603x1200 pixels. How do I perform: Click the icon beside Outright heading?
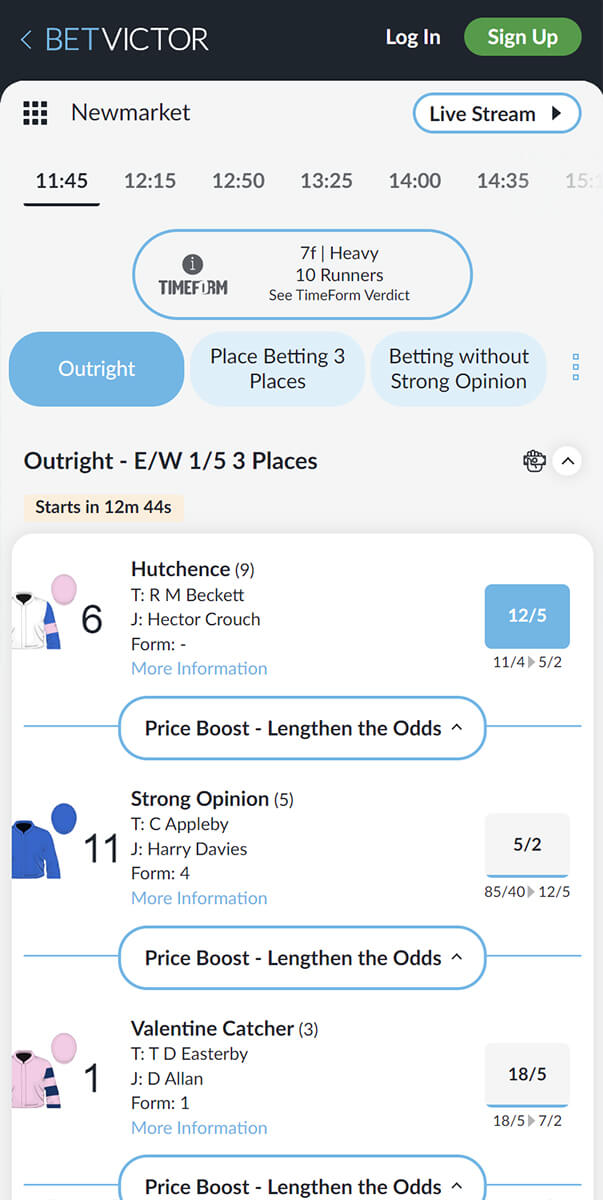pyautogui.click(x=534, y=461)
